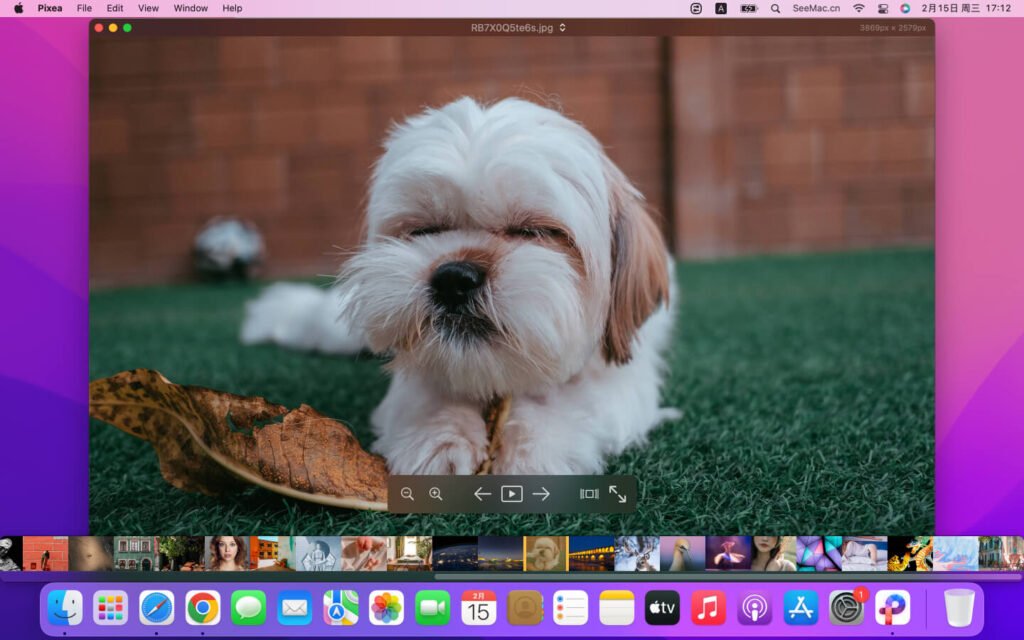The image size is (1024, 640).
Task: Click the input source 'A' icon in menu bar
Action: tap(721, 8)
